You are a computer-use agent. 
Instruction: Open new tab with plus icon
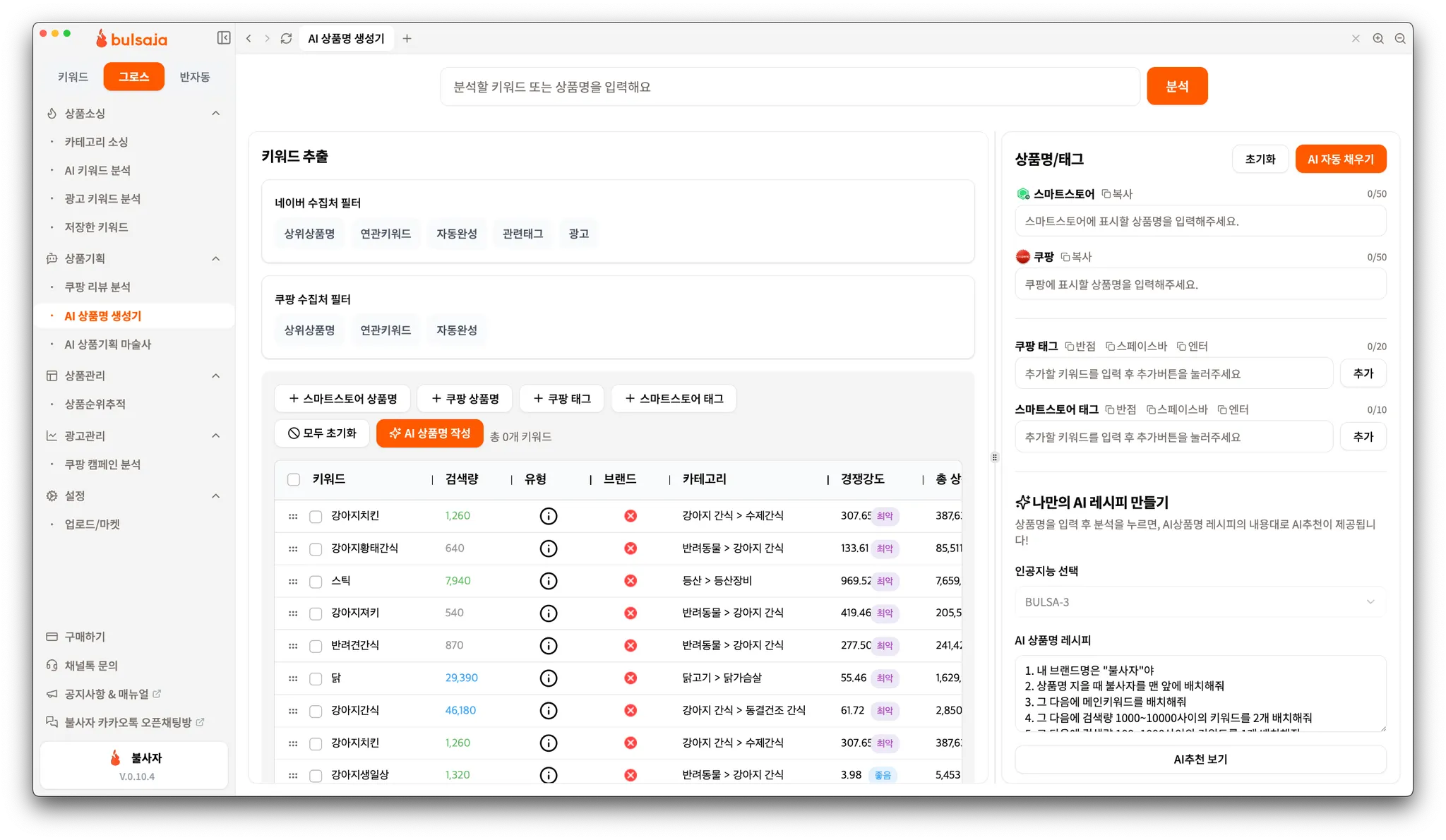click(x=407, y=38)
